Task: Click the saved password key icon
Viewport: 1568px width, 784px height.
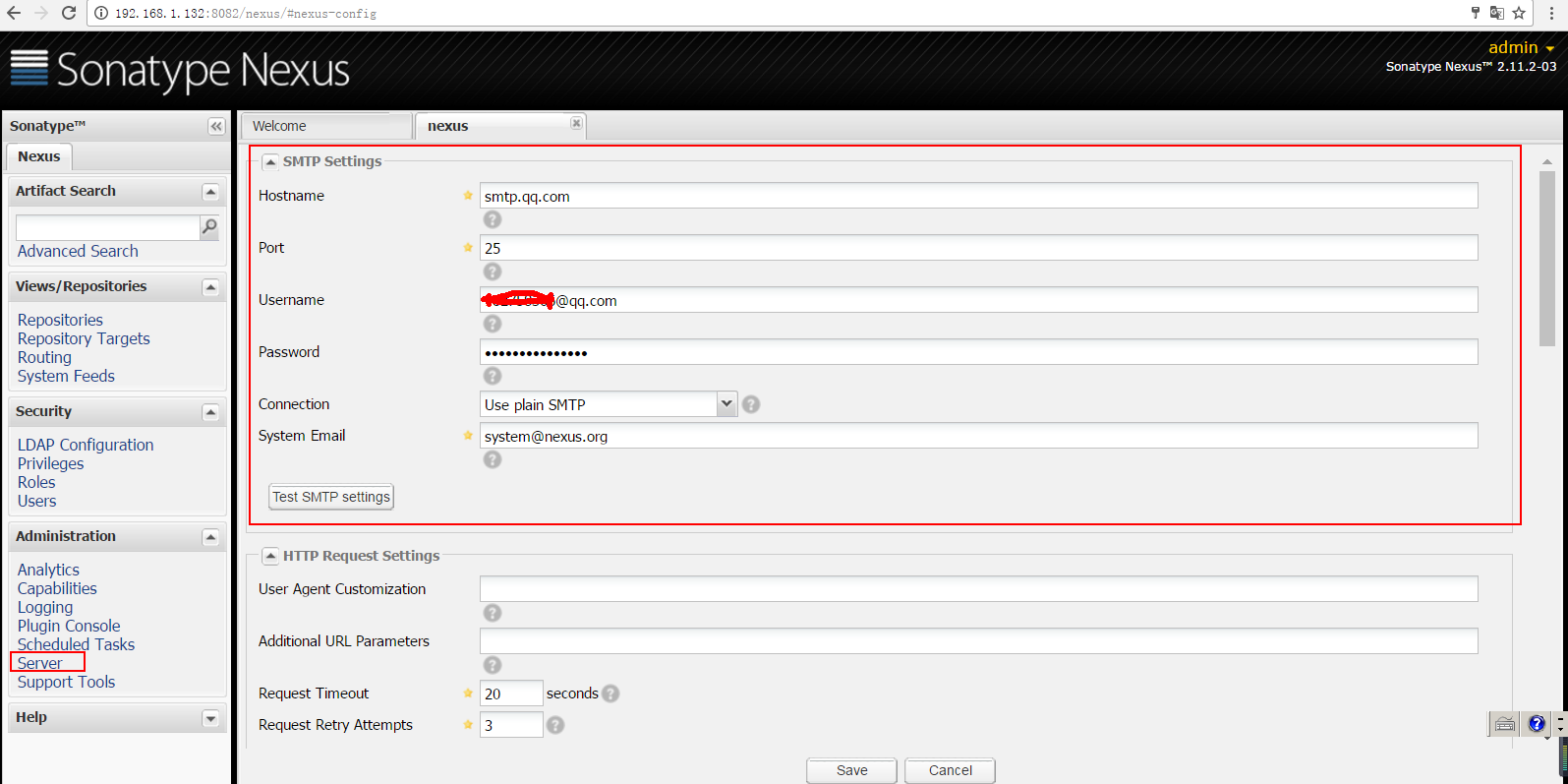Action: (1475, 13)
